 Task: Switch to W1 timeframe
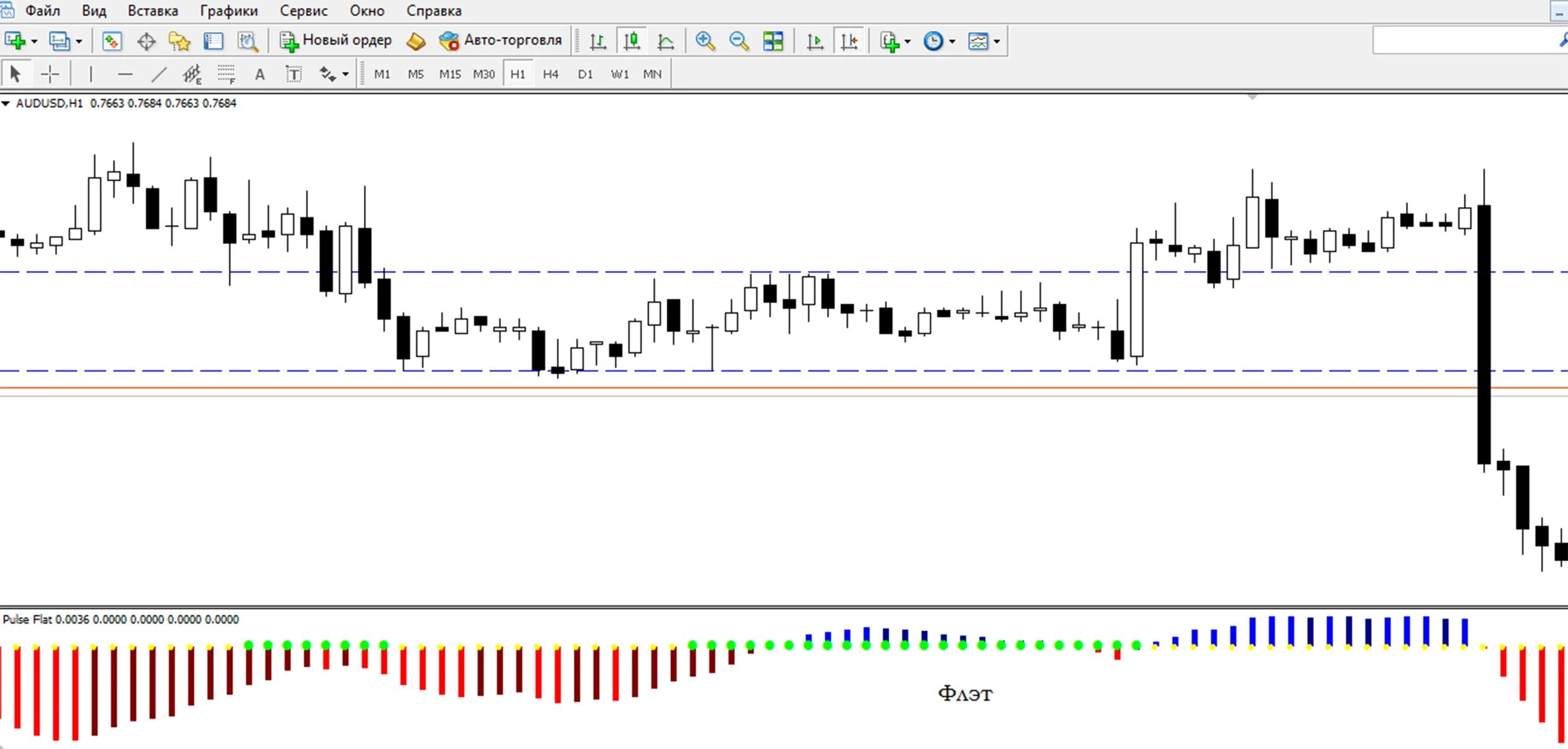620,75
